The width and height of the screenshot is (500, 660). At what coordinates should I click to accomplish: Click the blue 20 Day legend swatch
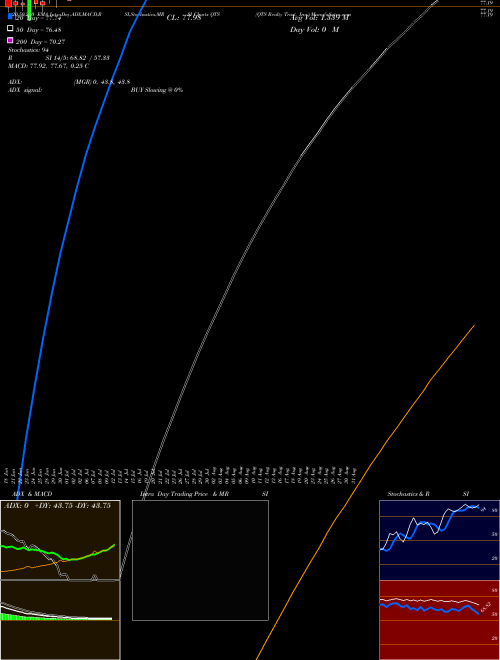(x=10, y=16)
